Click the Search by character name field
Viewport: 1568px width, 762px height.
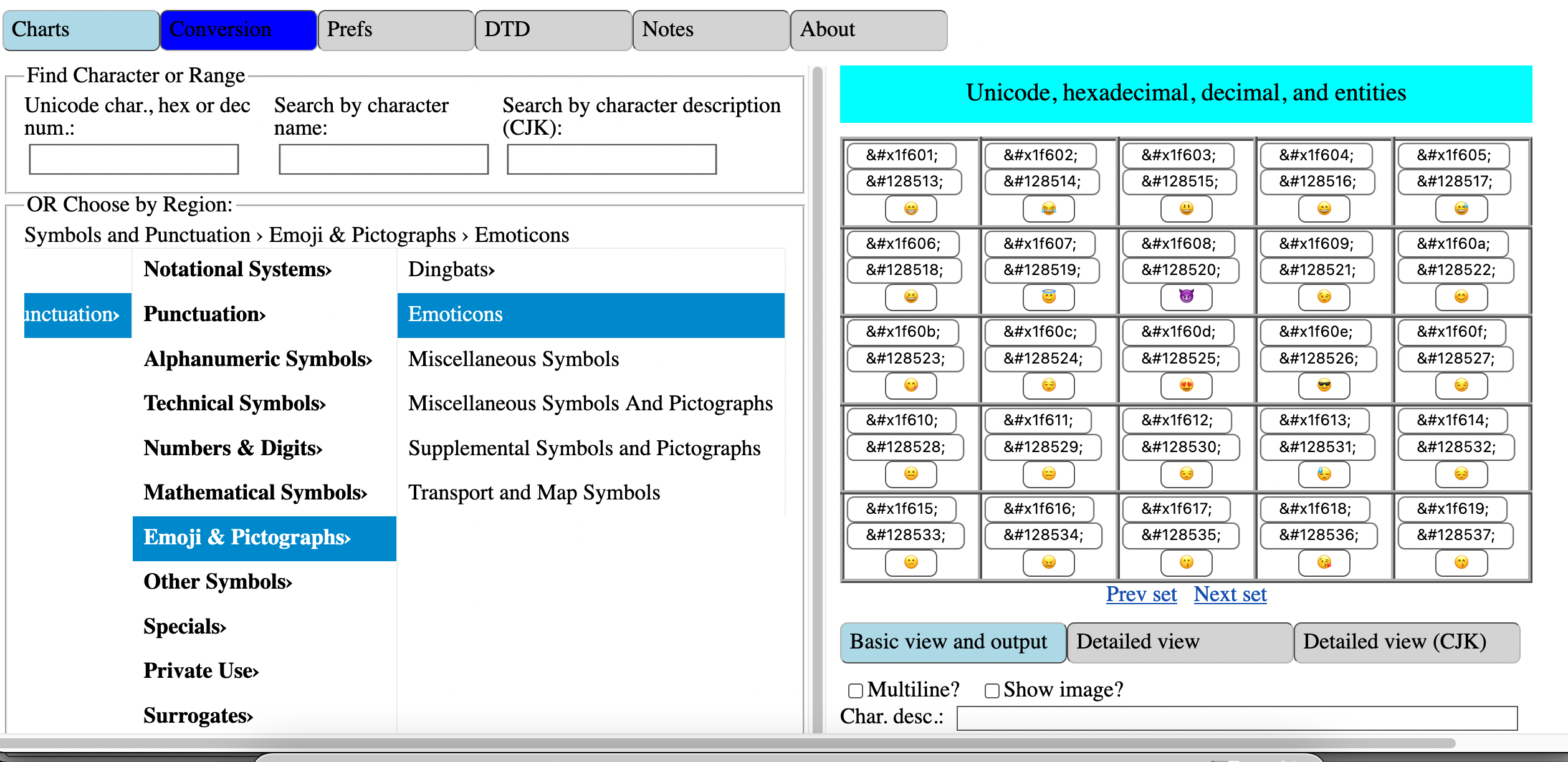(x=383, y=160)
